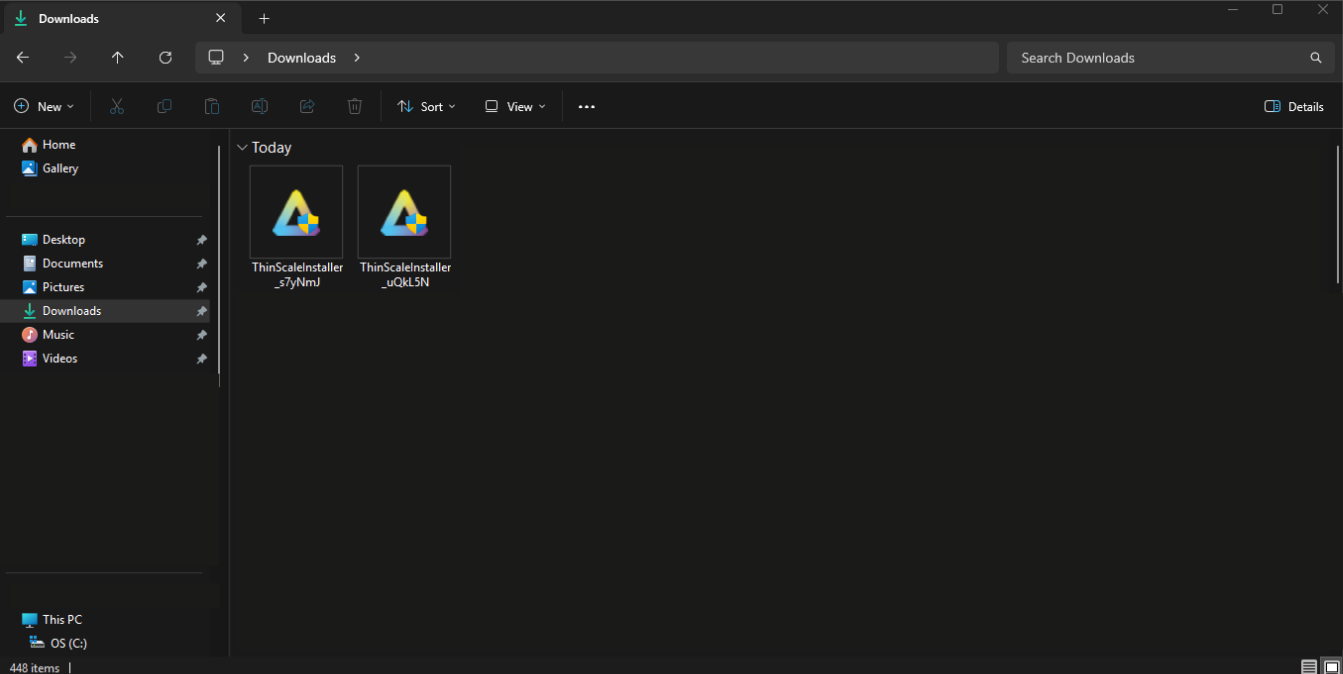
Task: Click the PC monitor icon in address bar
Action: click(x=215, y=58)
